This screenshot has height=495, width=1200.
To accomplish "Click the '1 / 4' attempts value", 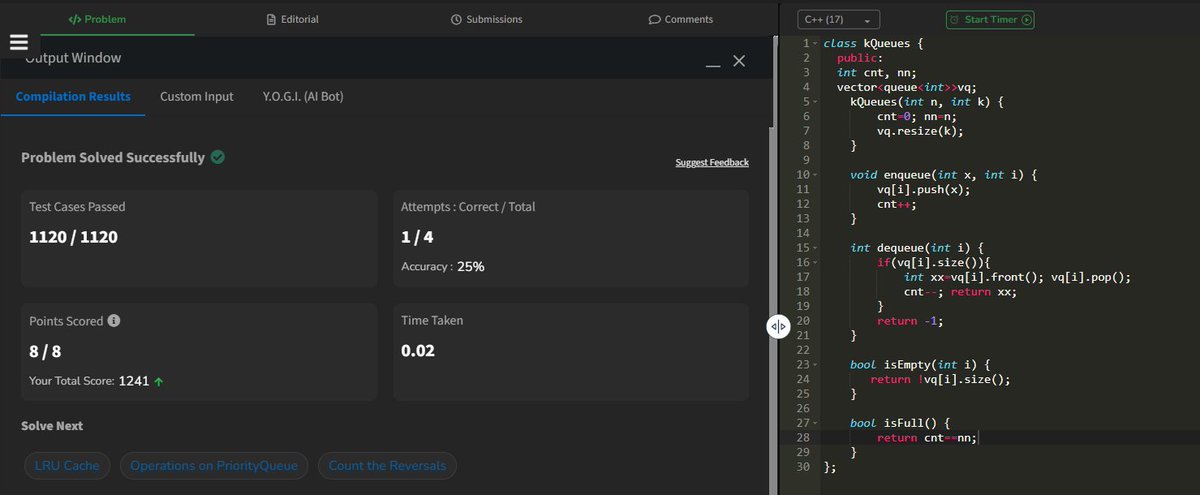I will coord(417,237).
